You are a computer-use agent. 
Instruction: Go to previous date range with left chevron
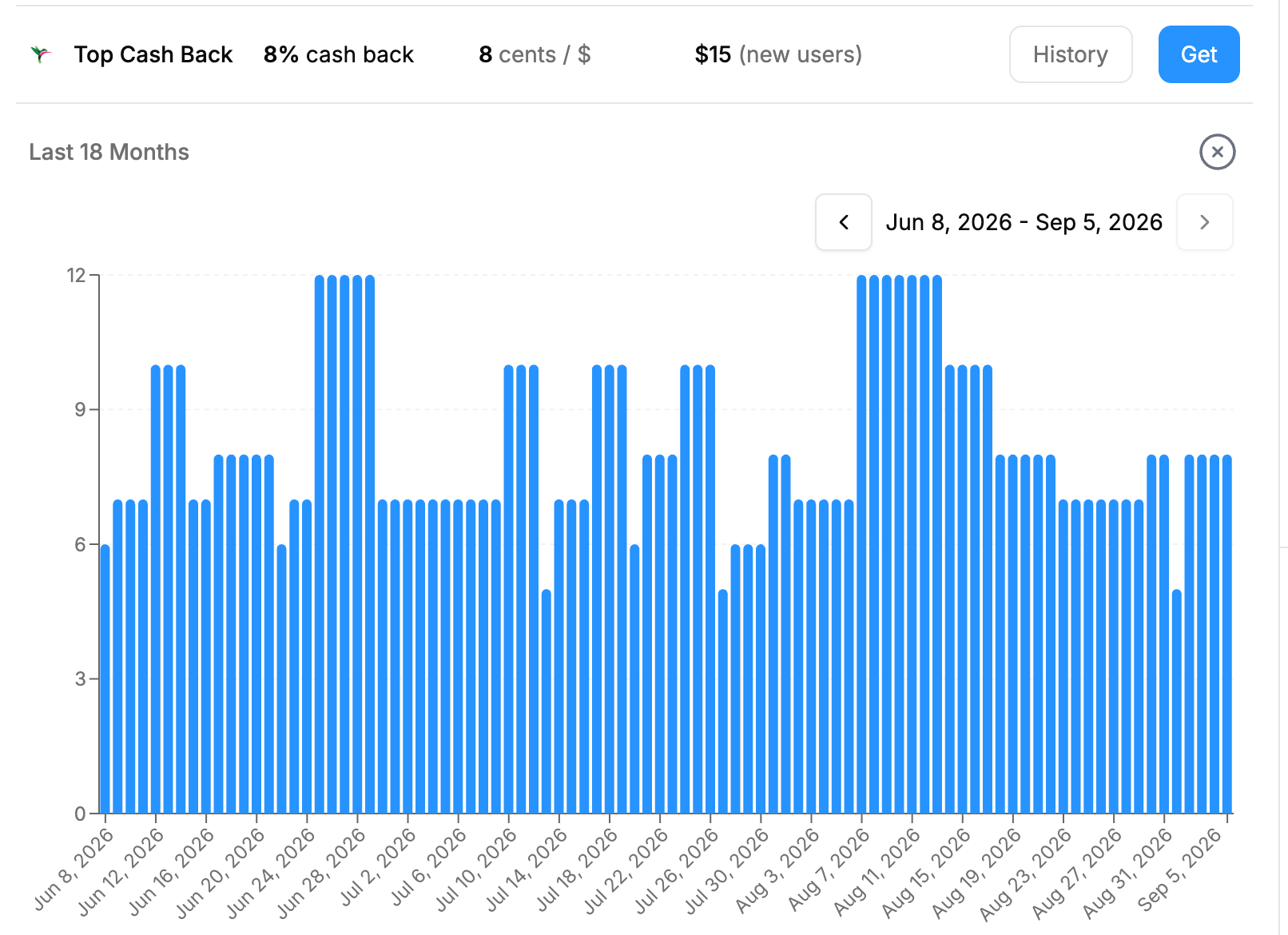click(843, 222)
